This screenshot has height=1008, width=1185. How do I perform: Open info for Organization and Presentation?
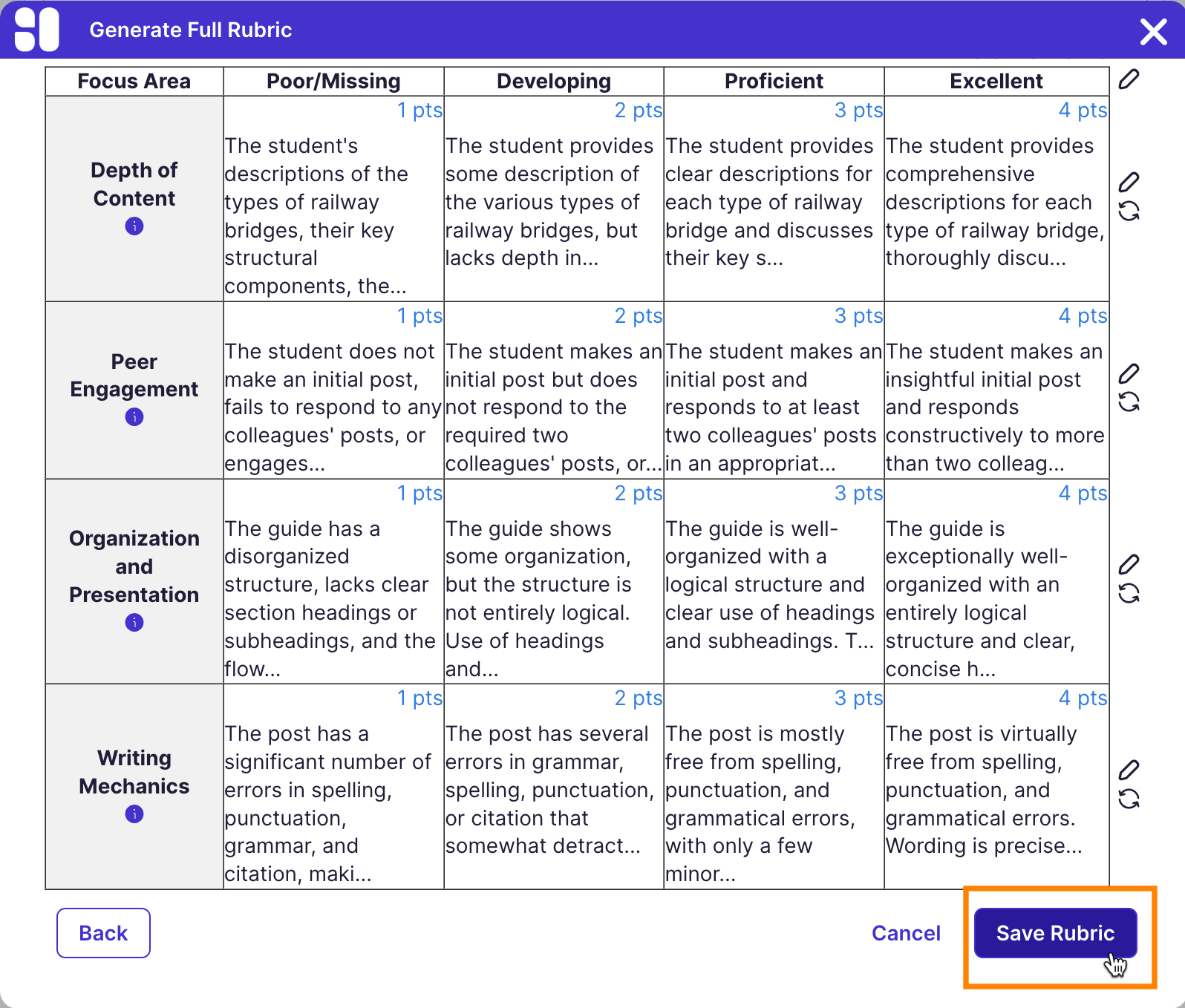point(134,623)
